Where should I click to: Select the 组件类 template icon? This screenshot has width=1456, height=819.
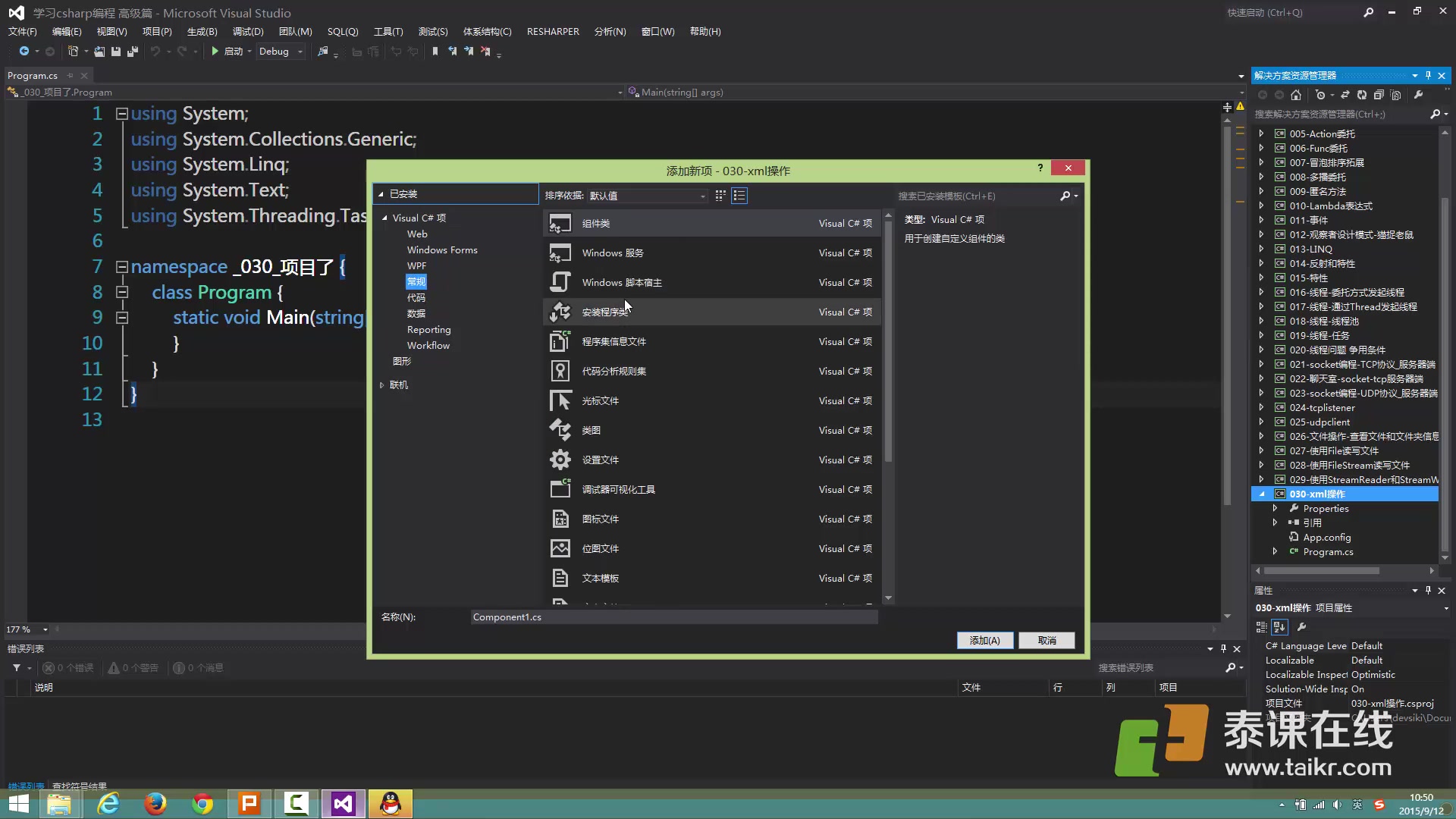pyautogui.click(x=560, y=224)
